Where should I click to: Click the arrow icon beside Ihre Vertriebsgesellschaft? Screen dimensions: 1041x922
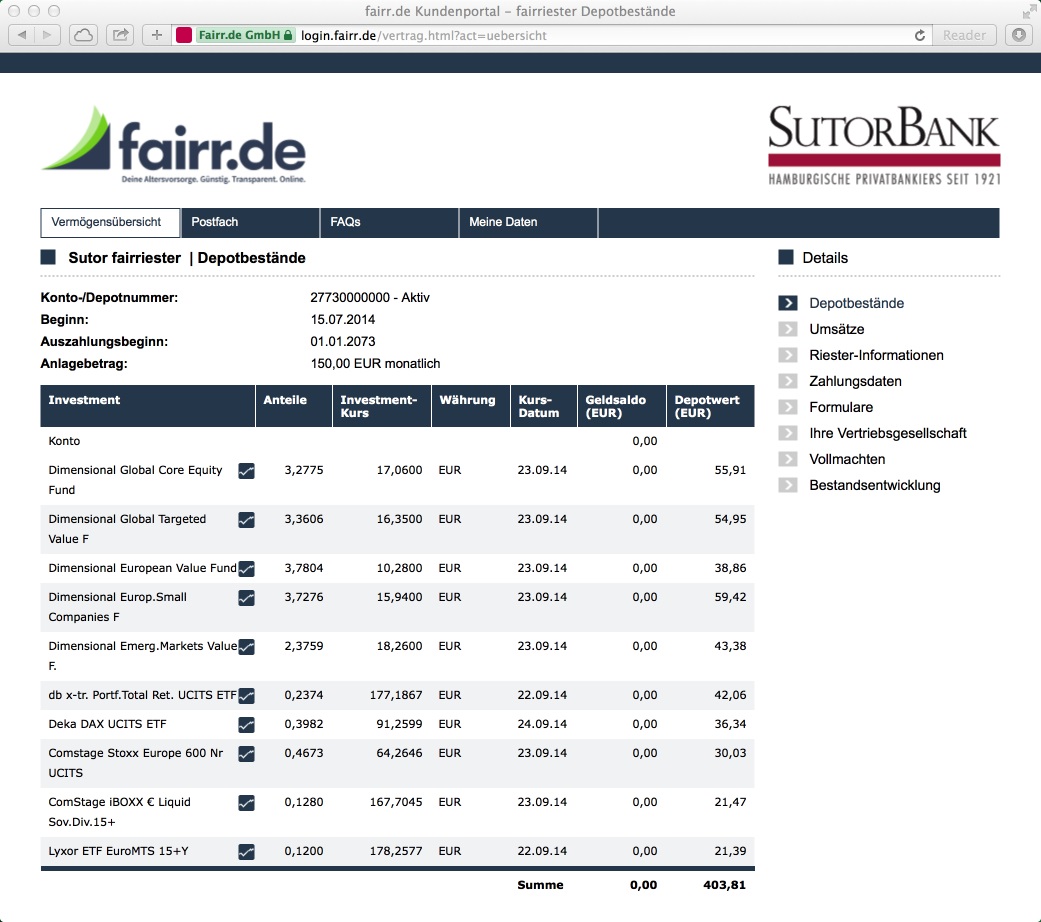[787, 433]
